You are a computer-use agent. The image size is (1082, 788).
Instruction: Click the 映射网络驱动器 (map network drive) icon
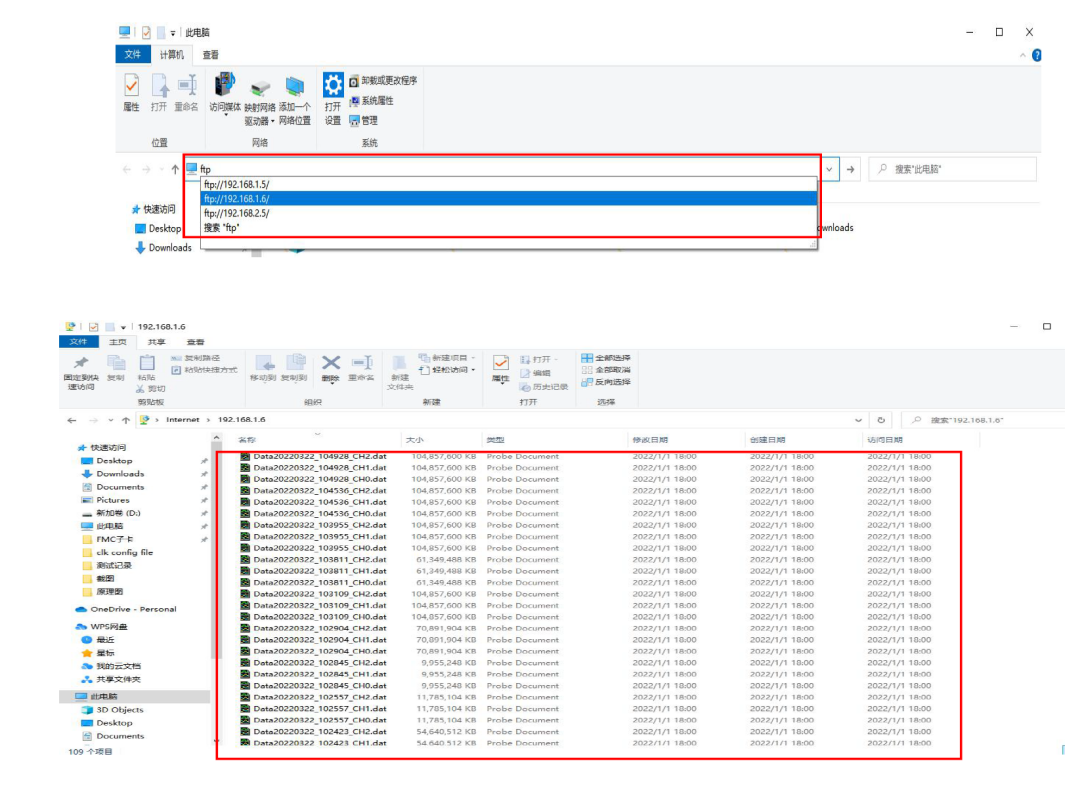tap(260, 88)
